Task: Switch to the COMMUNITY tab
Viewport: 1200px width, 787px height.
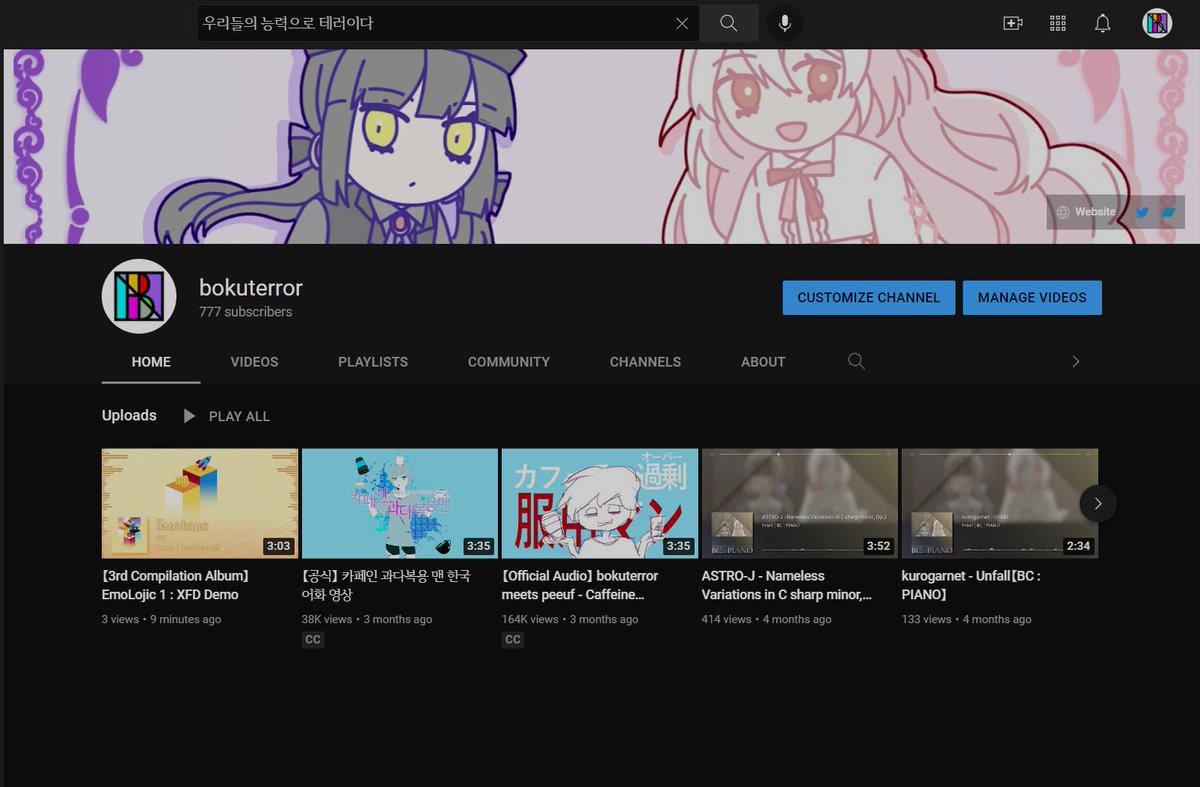Action: (x=509, y=361)
